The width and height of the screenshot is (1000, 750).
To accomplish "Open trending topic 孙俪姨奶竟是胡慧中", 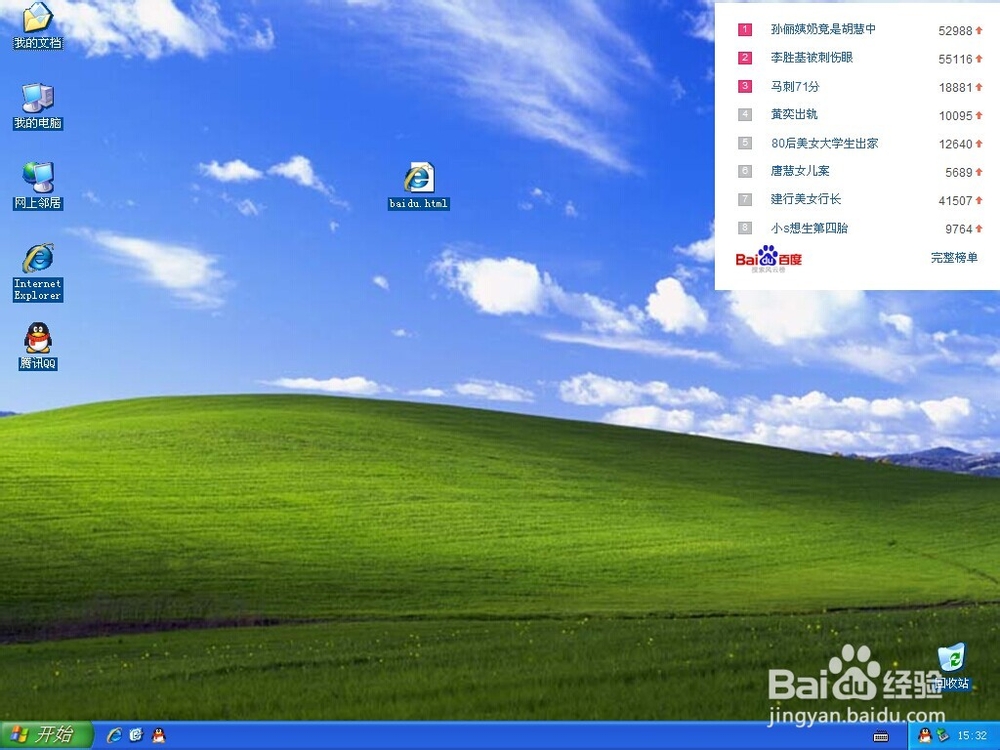I will (823, 29).
